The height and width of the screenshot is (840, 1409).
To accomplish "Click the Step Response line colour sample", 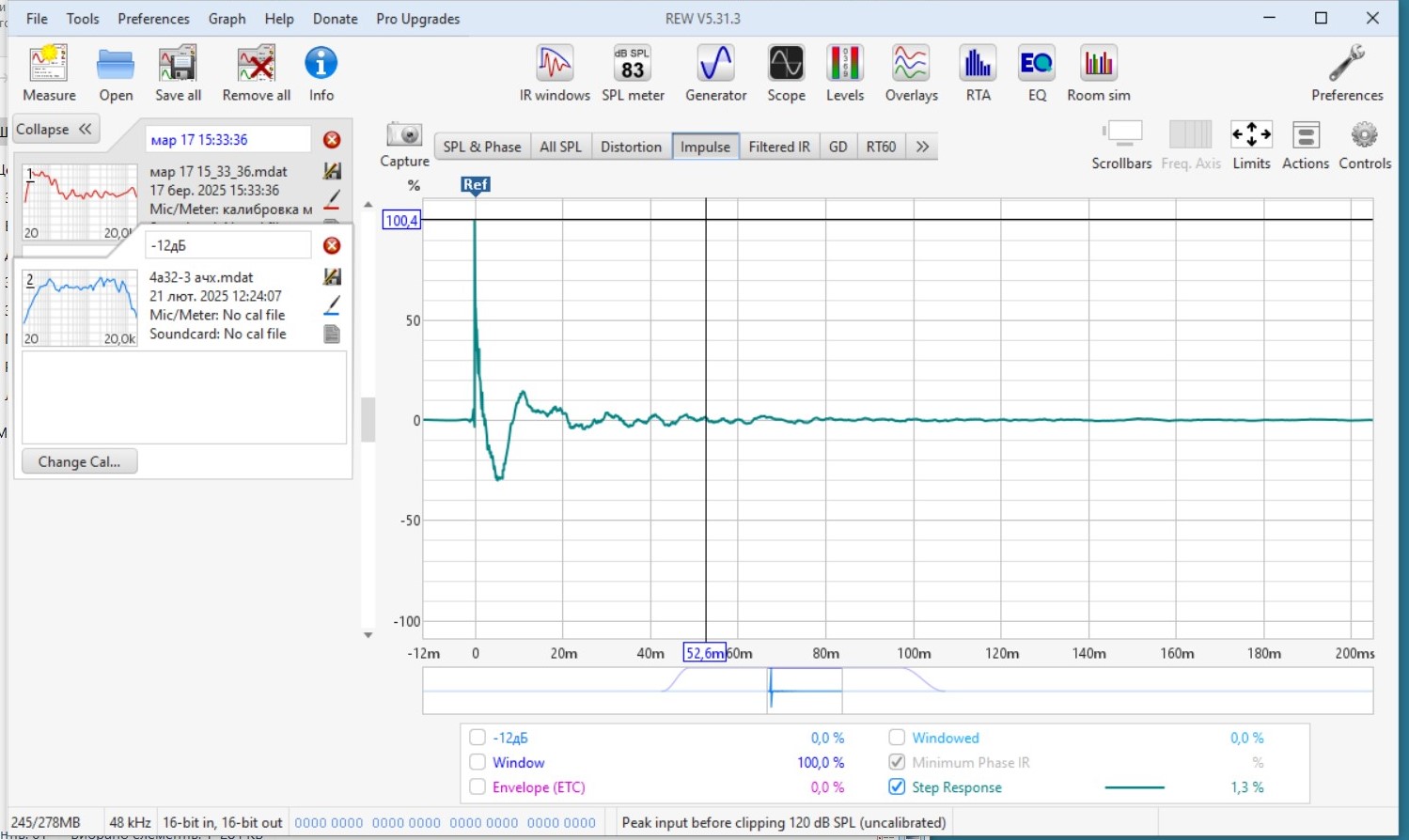I will 1134,787.
